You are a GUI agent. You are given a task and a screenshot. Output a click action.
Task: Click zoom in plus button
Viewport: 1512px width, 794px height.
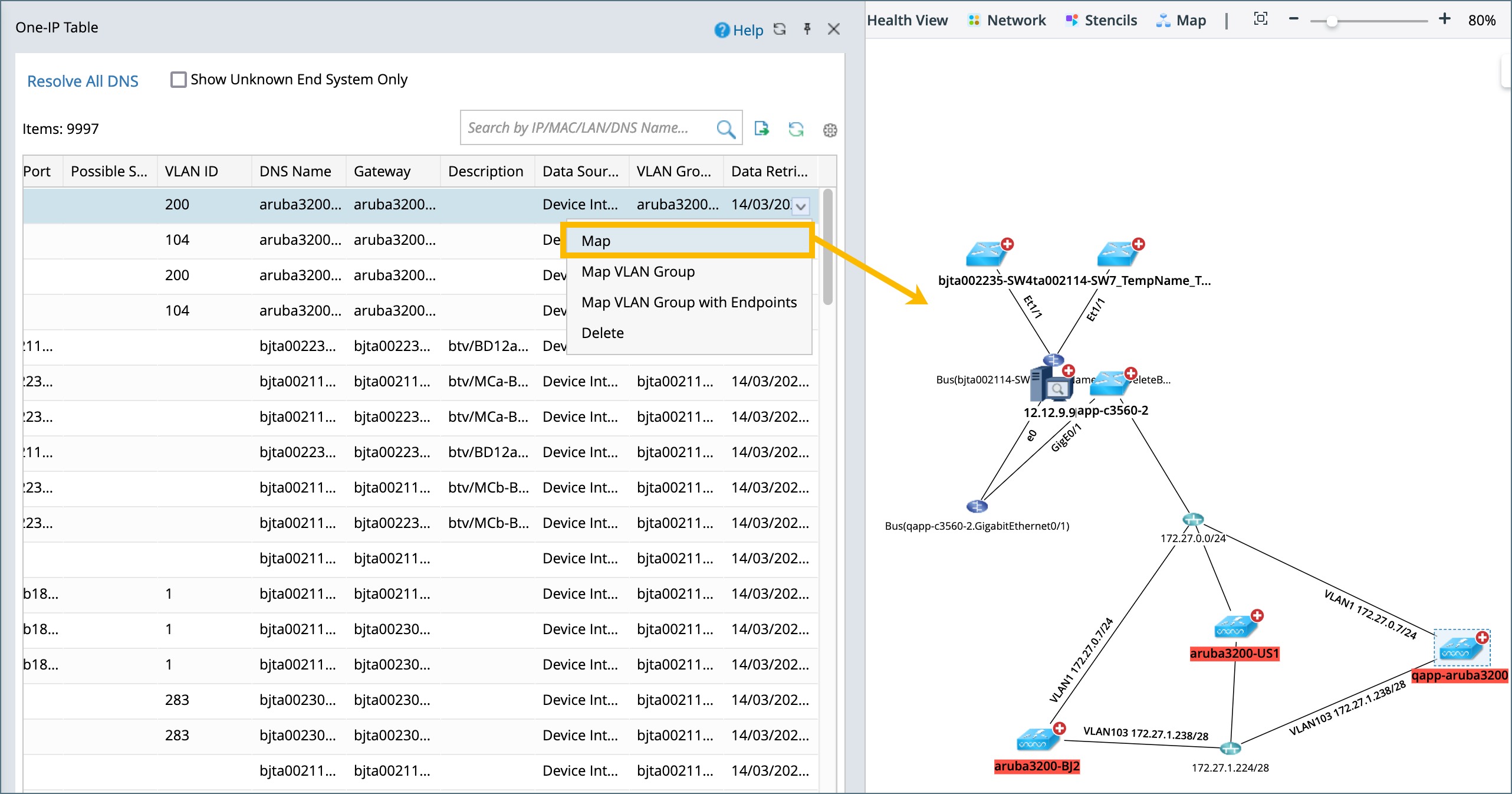point(1444,19)
